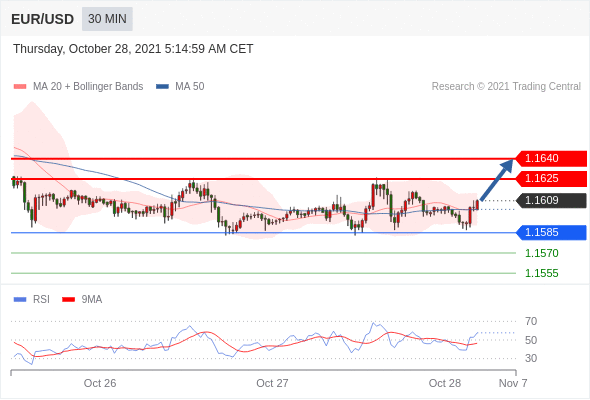Click the green 1.1555 support label
The image size is (590, 400).
[x=541, y=273]
